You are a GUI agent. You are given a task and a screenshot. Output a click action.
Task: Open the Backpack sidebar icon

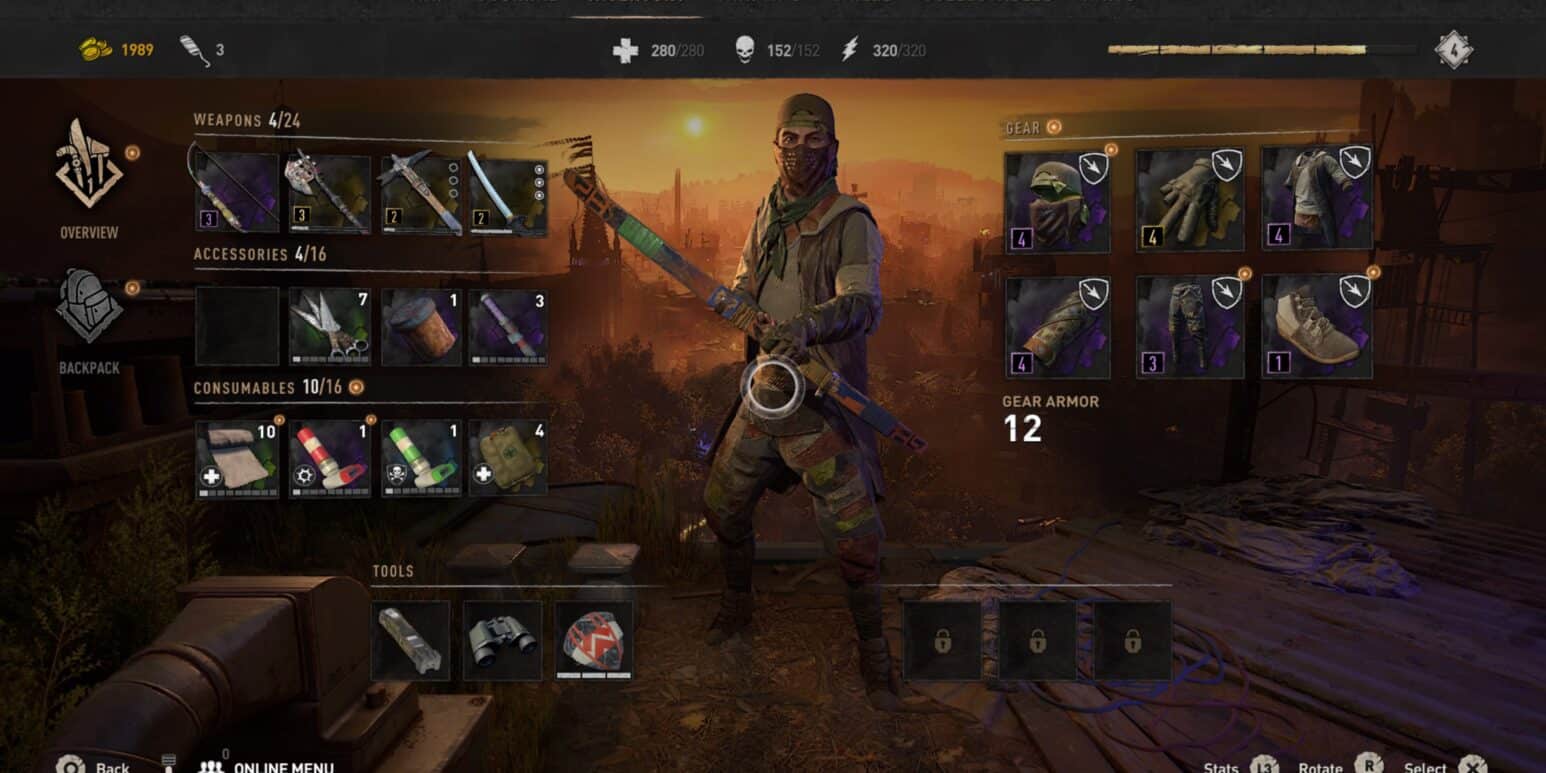89,307
